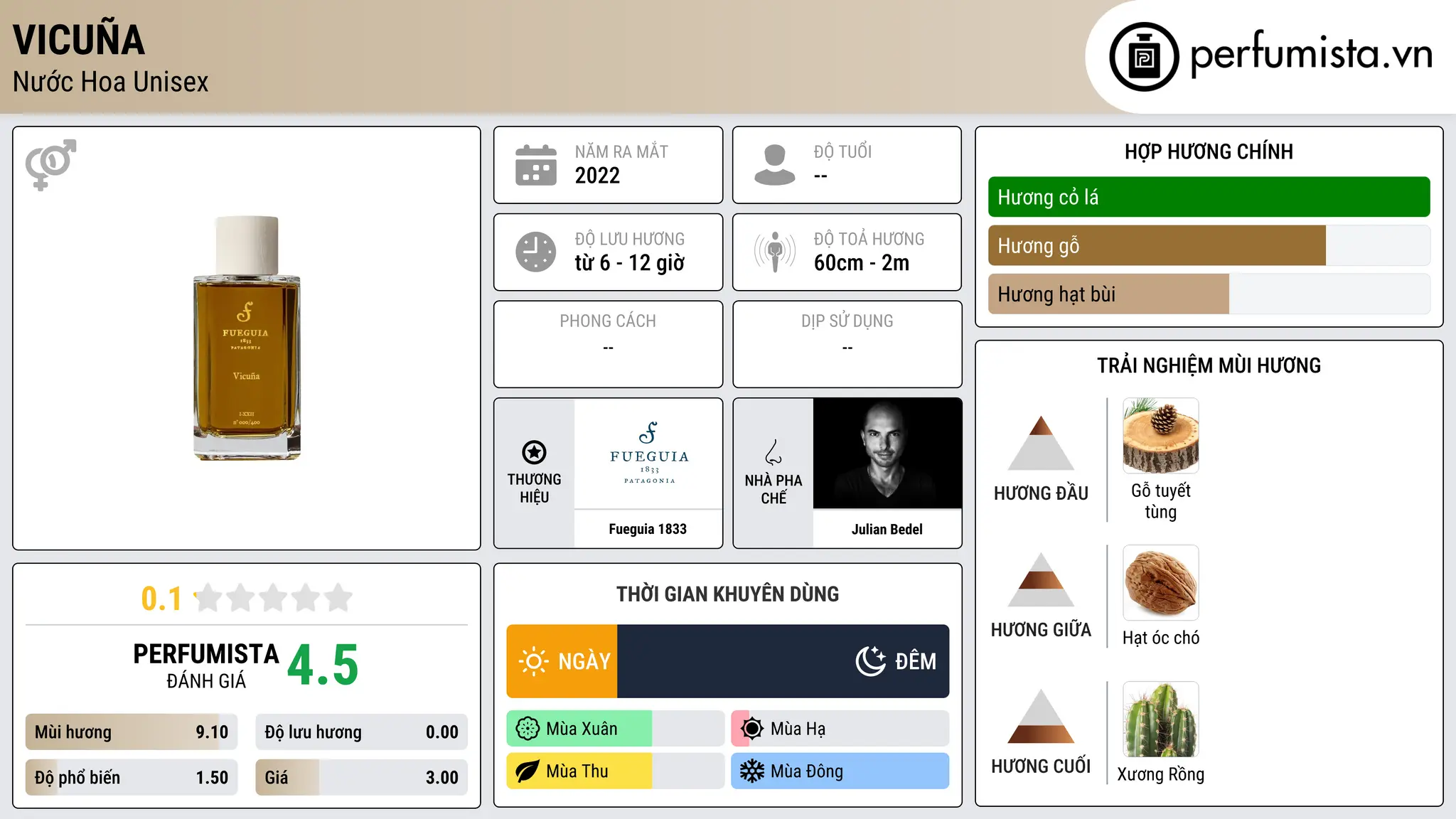The image size is (1456, 819).
Task: Click the HƯƠNG GIỮA label
Action: [1041, 630]
